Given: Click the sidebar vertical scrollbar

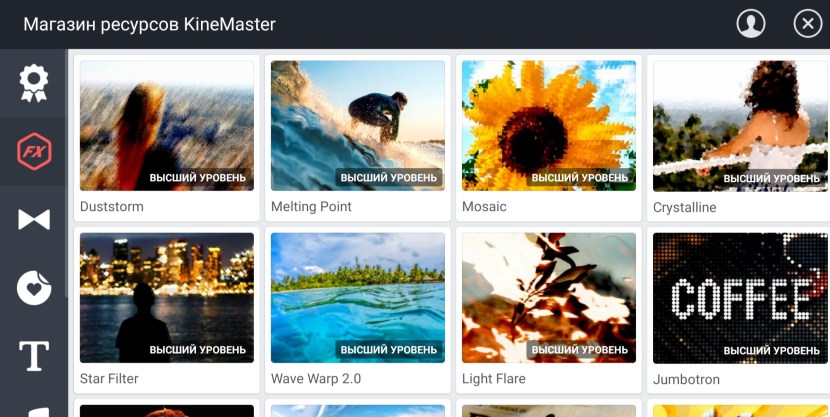Looking at the screenshot, I should (x=66, y=174).
